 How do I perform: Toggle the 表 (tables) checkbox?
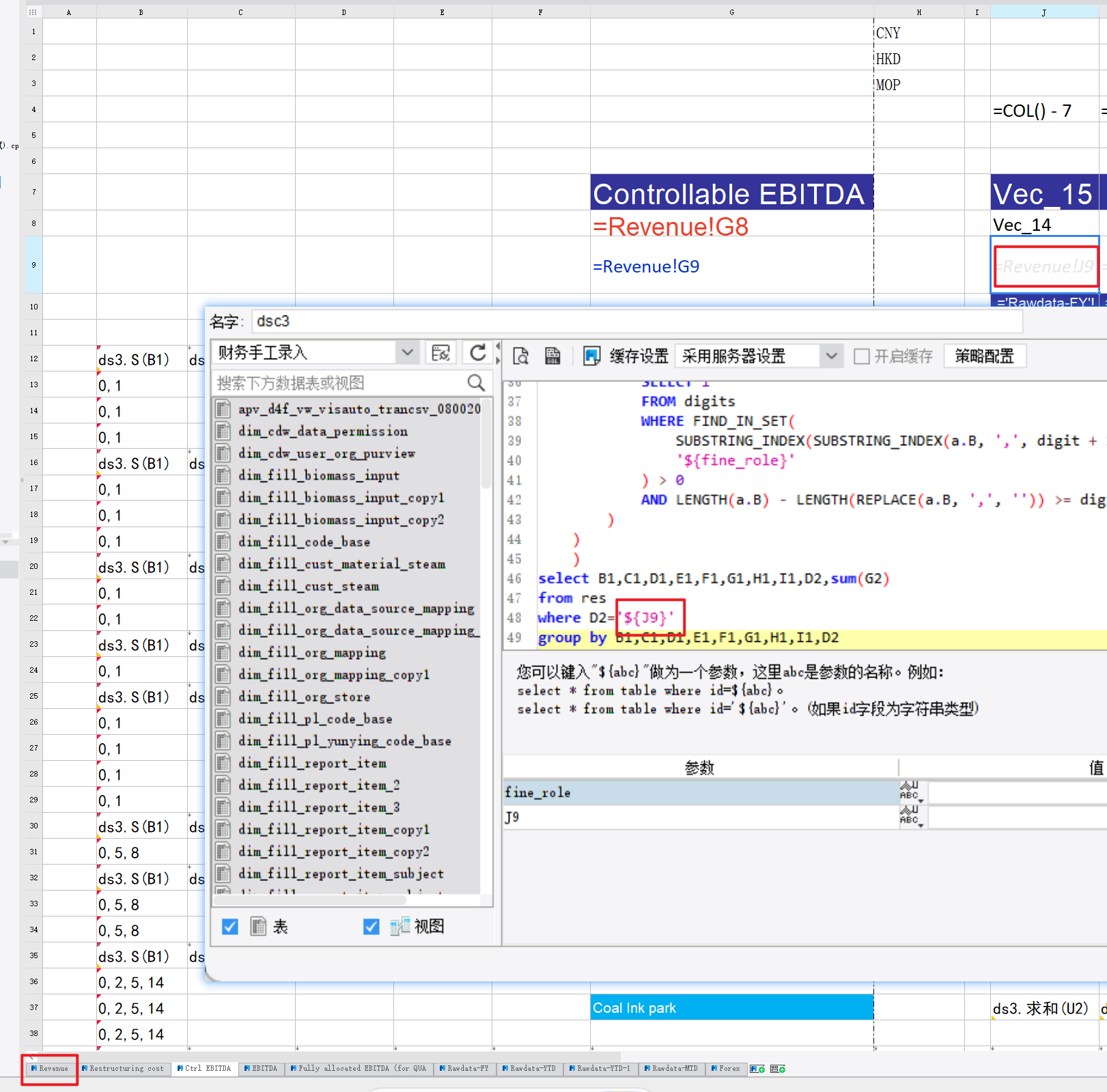pyautogui.click(x=230, y=927)
